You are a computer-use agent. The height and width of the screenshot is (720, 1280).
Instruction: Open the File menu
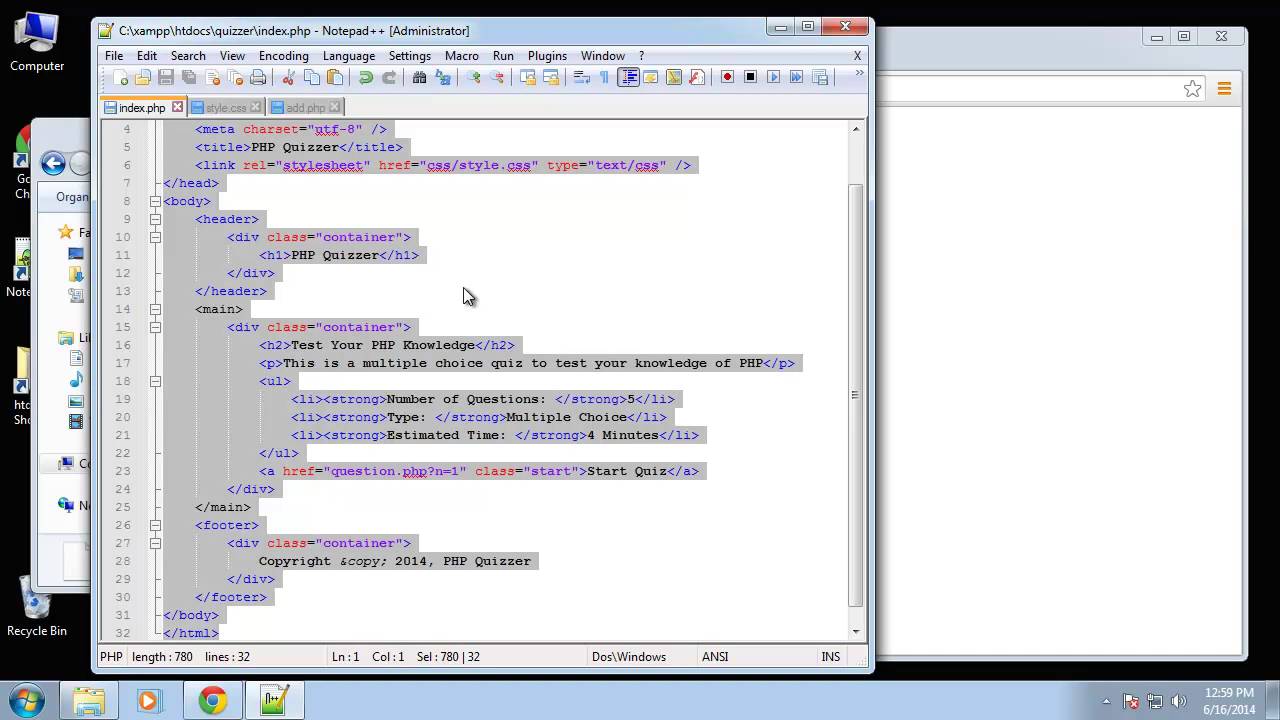(114, 56)
